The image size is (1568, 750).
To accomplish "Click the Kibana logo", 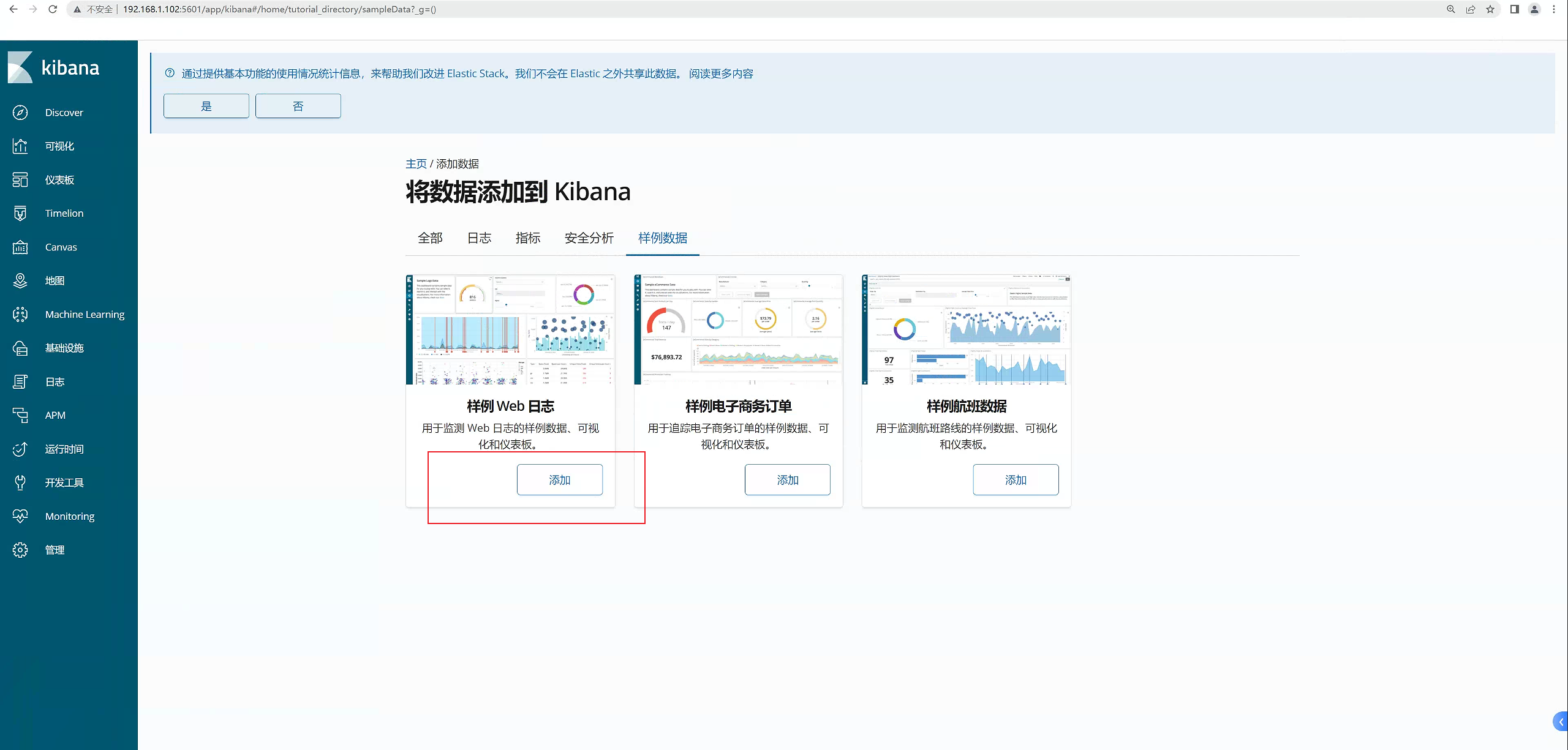I will click(54, 67).
